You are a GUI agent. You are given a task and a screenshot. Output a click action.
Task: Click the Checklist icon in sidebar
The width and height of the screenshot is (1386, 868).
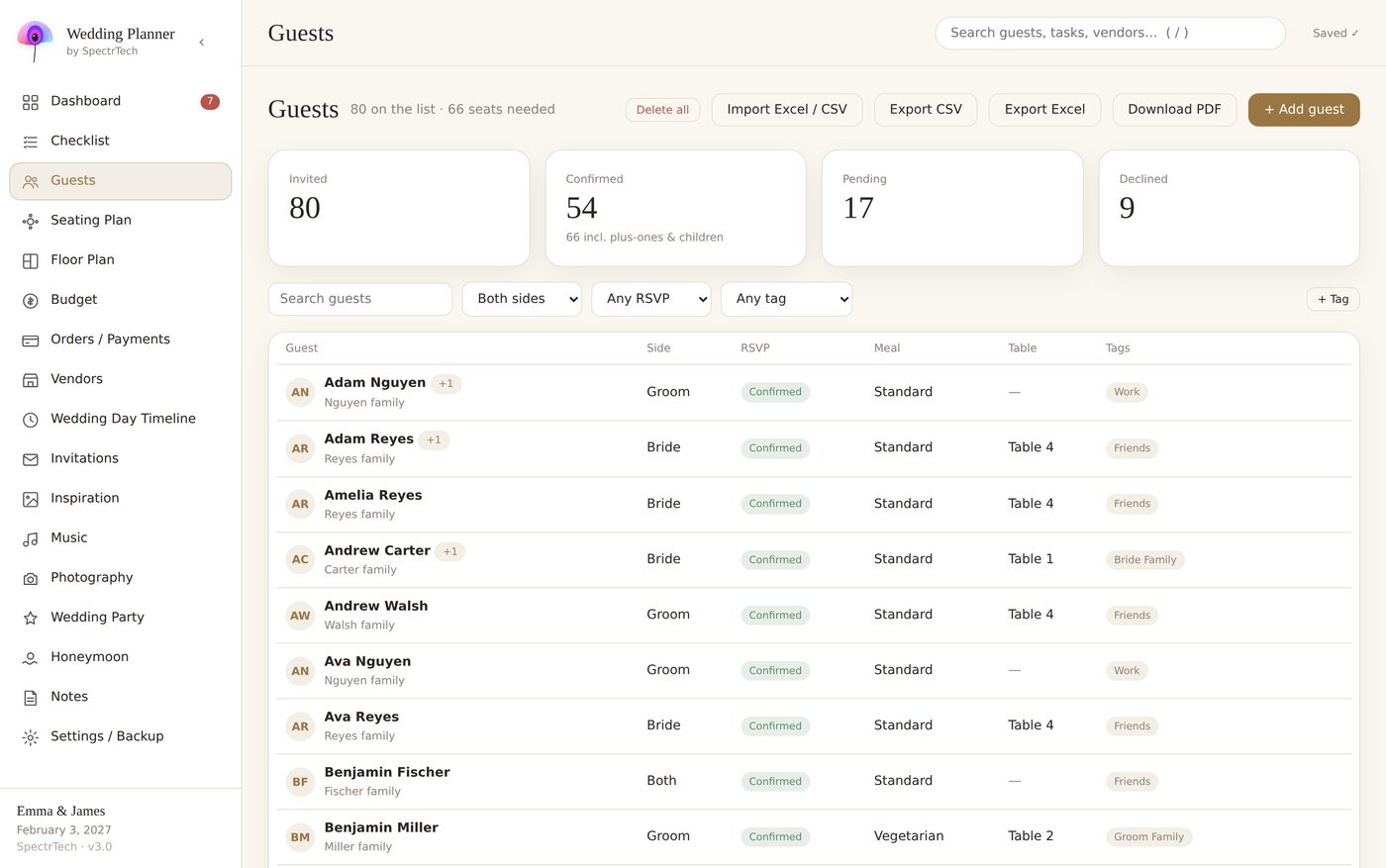pos(31,142)
